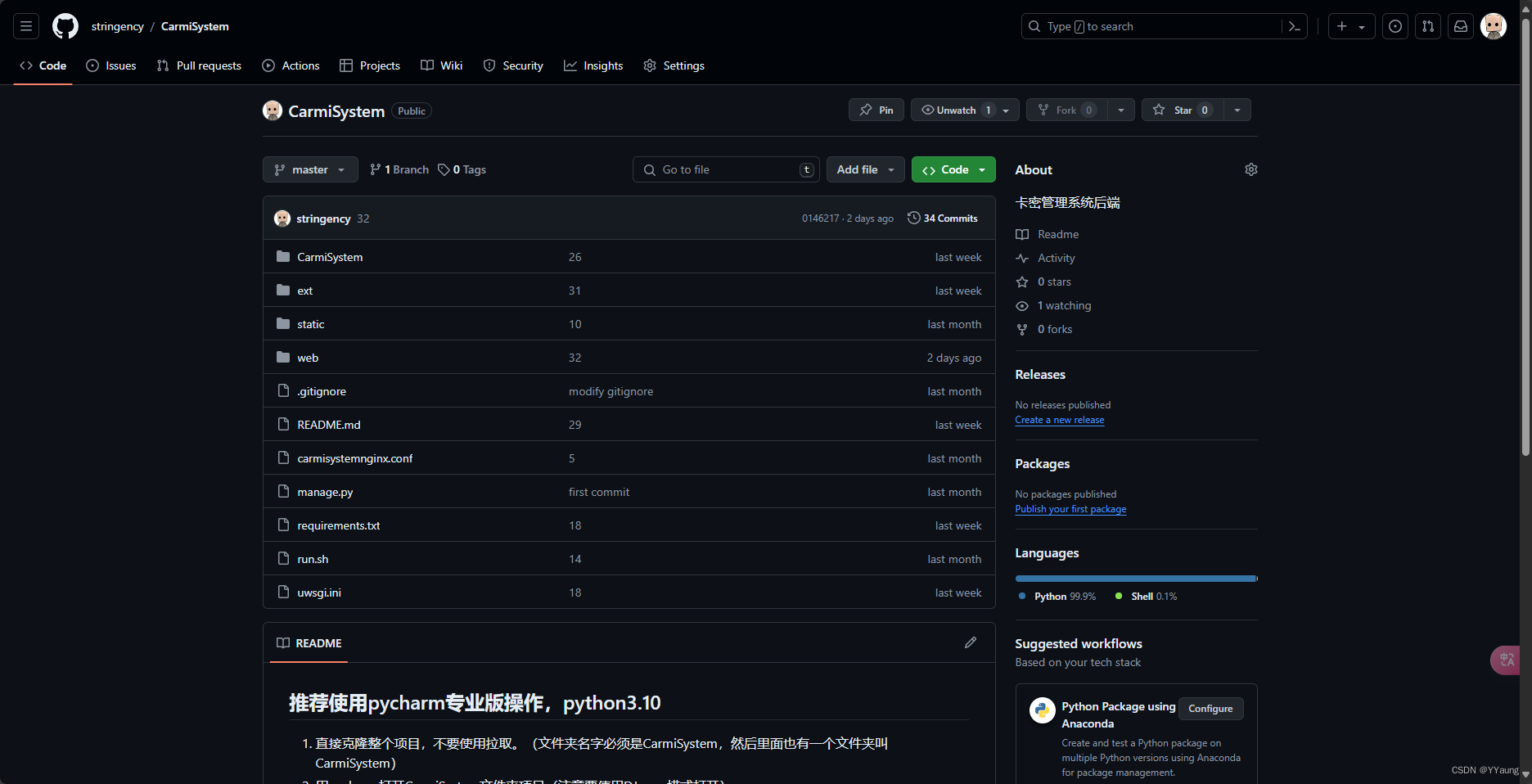The width and height of the screenshot is (1532, 784).
Task: Click Publish your first package link
Action: click(1070, 509)
